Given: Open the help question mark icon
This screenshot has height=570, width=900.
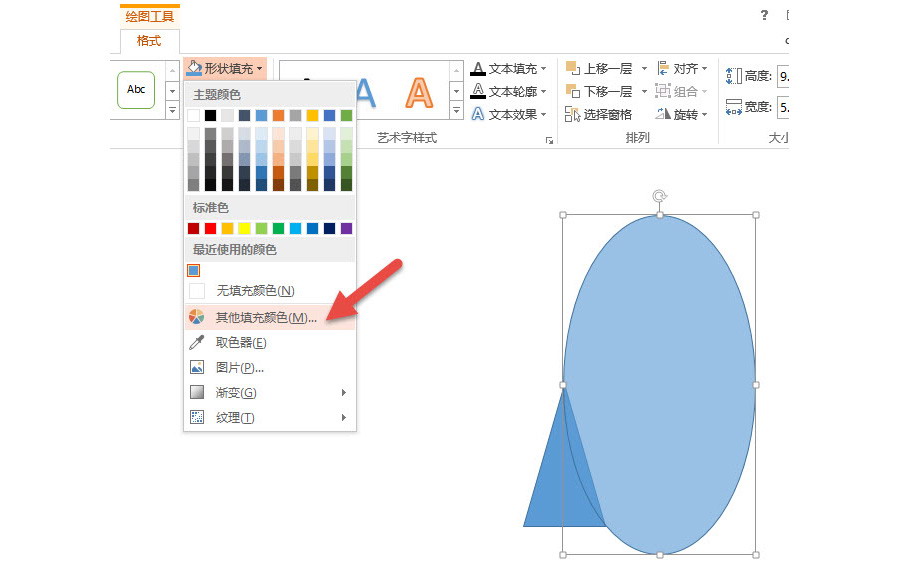Looking at the screenshot, I should tap(764, 15).
